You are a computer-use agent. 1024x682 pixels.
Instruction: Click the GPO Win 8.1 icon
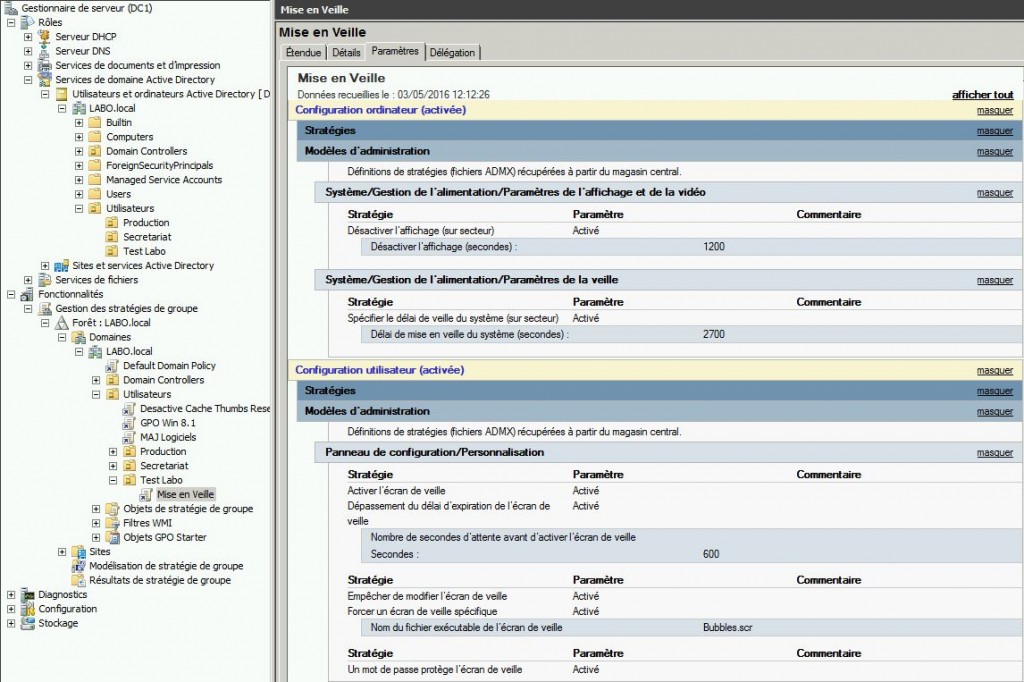point(129,423)
